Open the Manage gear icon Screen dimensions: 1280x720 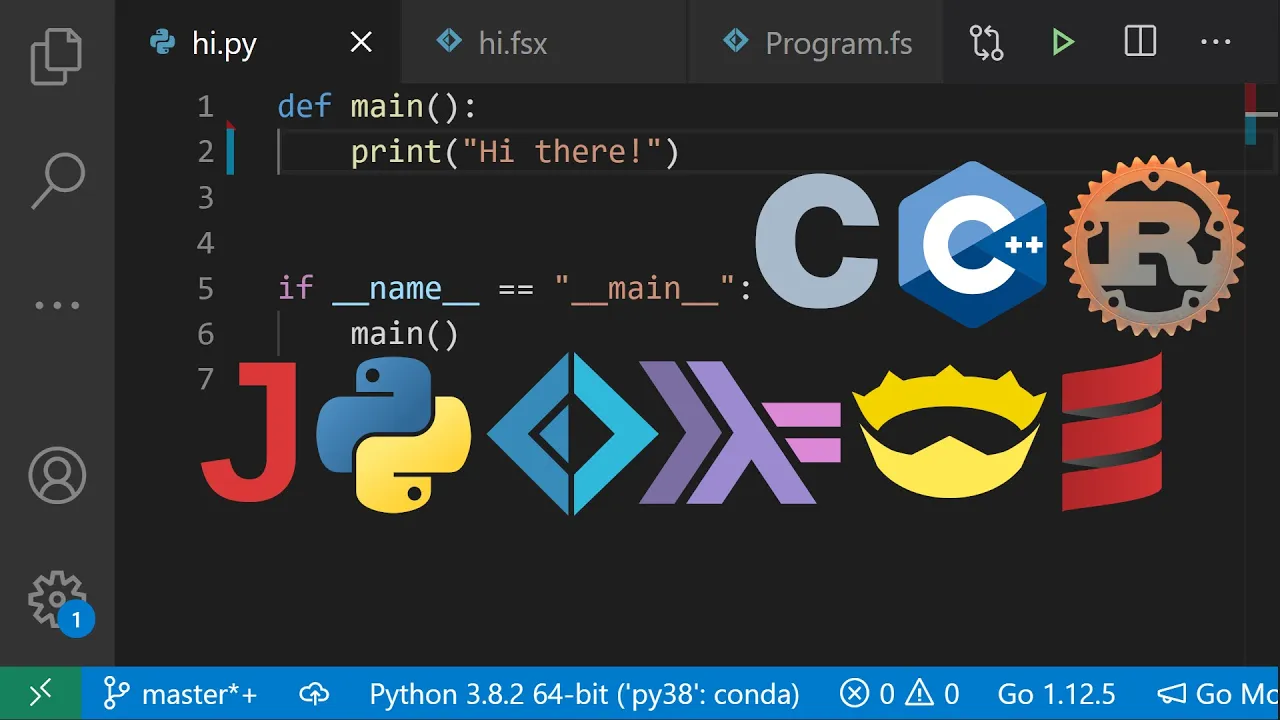[57, 599]
